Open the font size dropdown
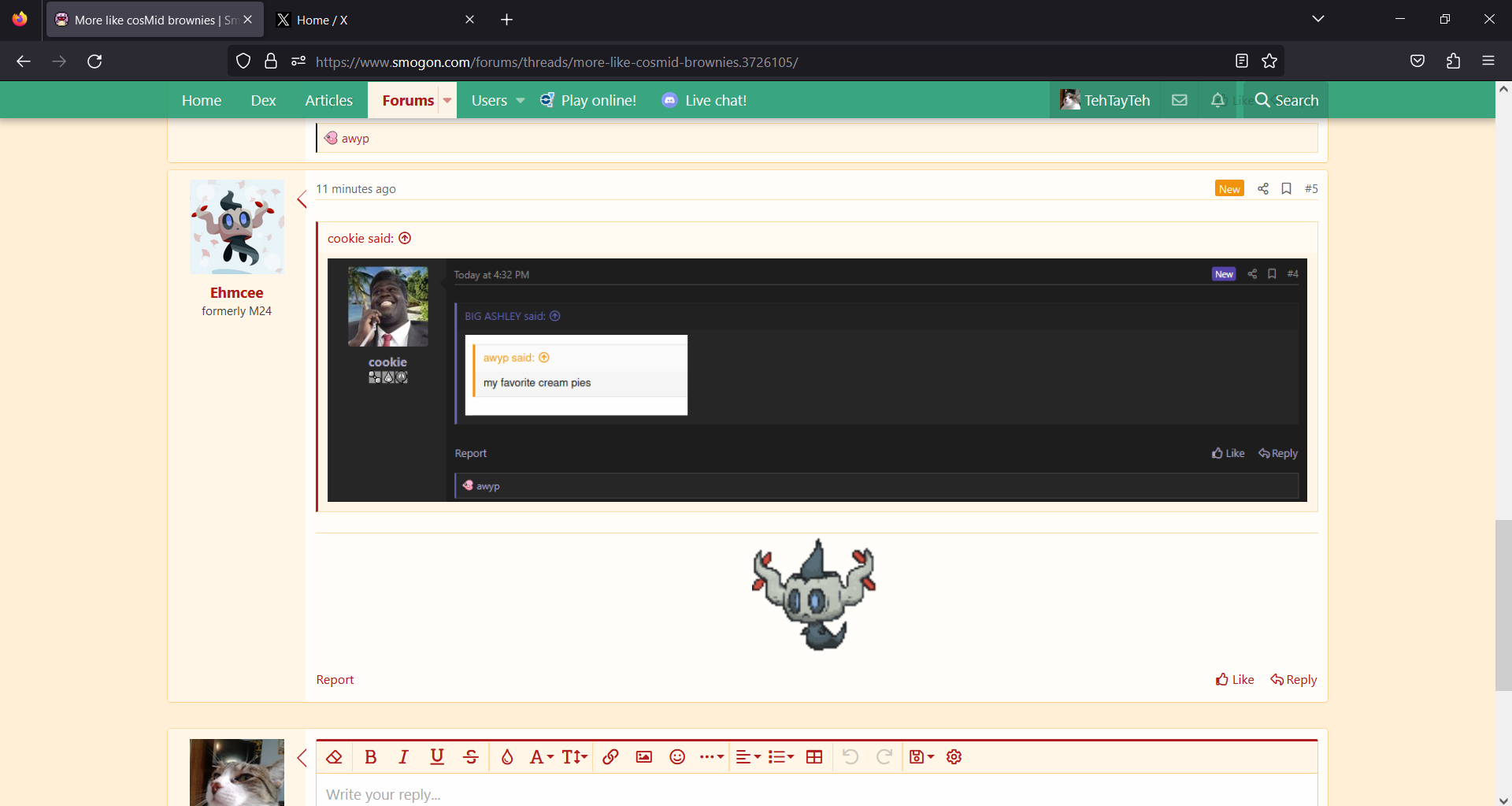Screen dimensions: 1512x806 point(575,757)
